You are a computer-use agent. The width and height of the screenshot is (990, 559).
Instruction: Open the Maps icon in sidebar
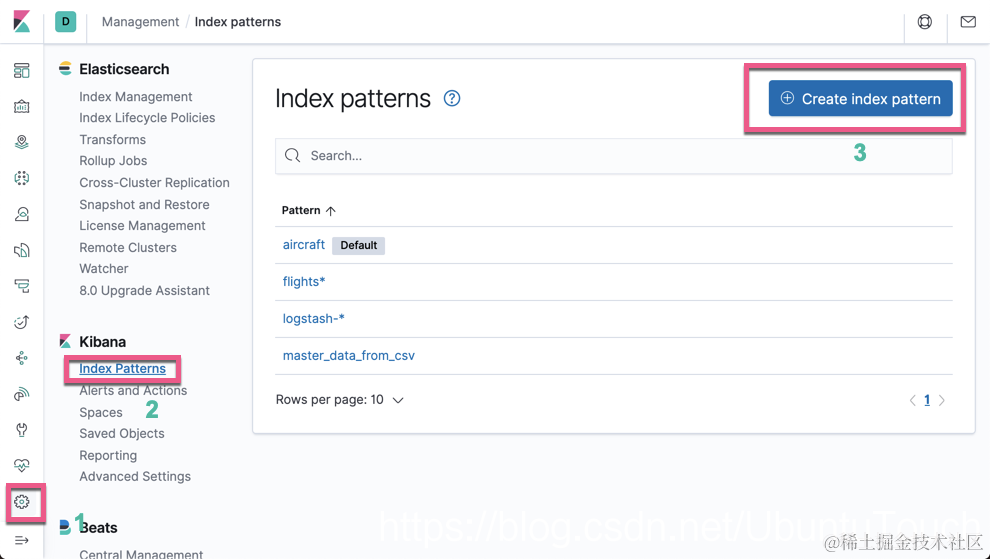[x=21, y=142]
